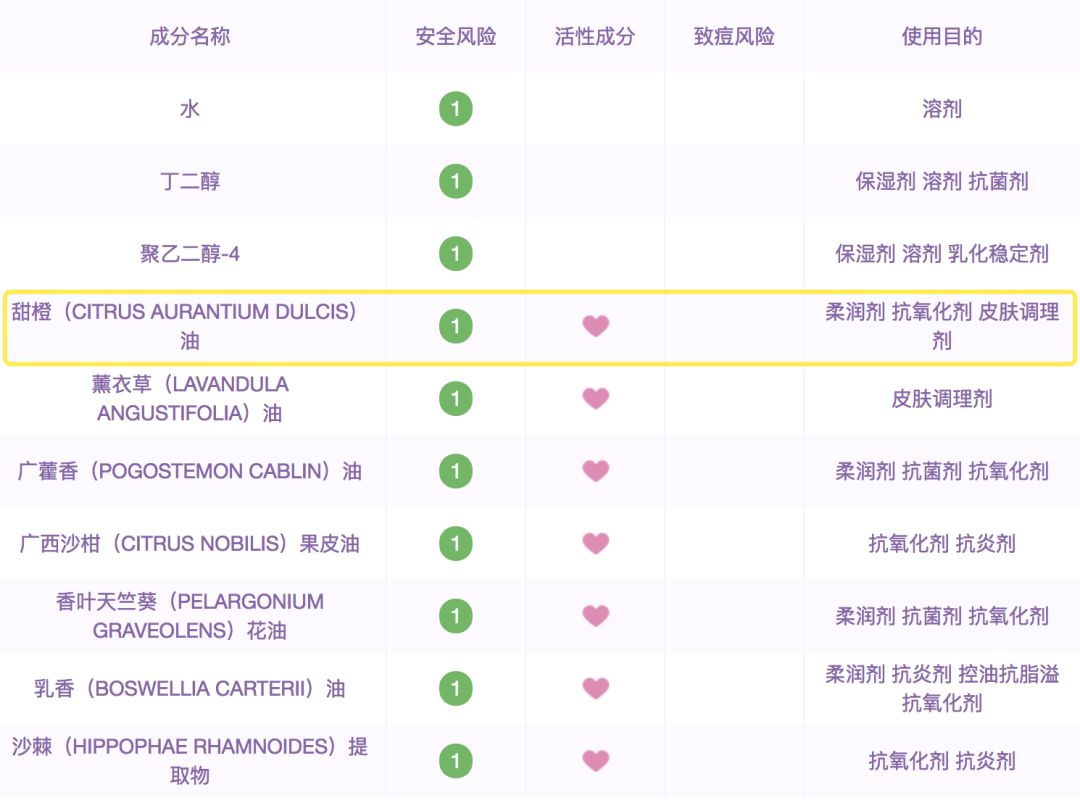The height and width of the screenshot is (803, 1080).
Task: Click the pink heart for 甜橙 oil
Action: (595, 326)
